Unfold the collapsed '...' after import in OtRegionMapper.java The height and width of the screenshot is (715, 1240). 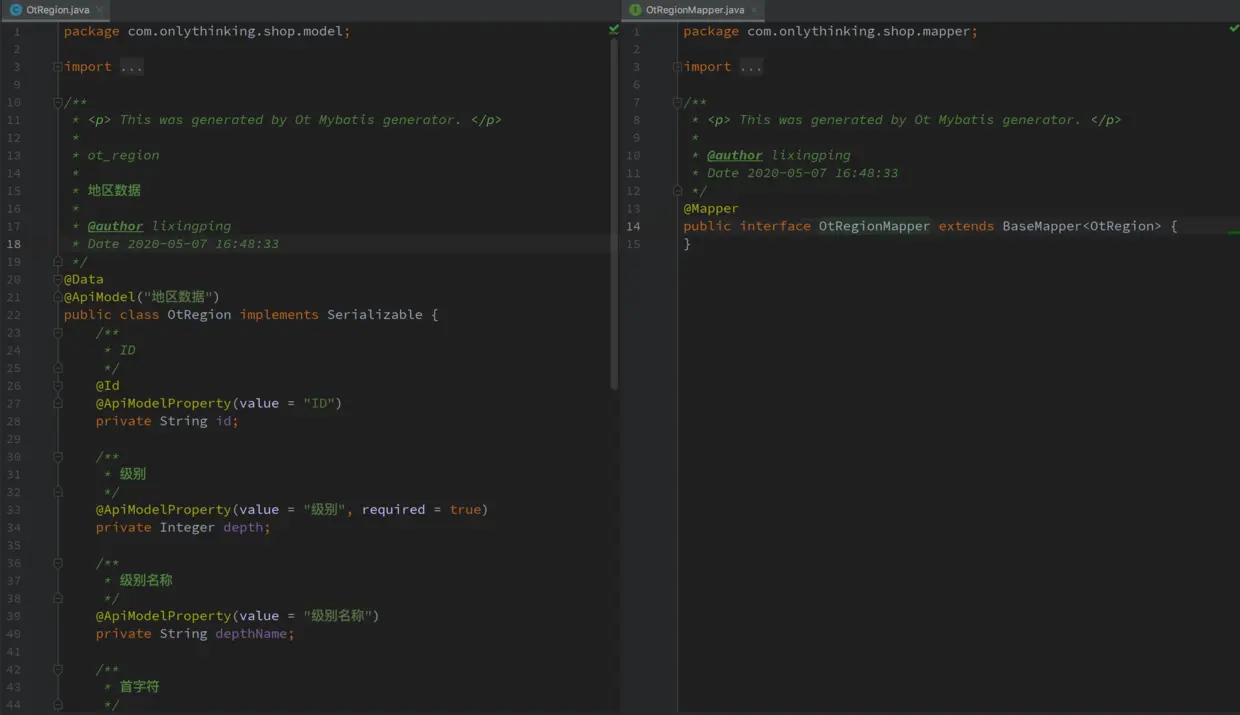click(x=751, y=67)
